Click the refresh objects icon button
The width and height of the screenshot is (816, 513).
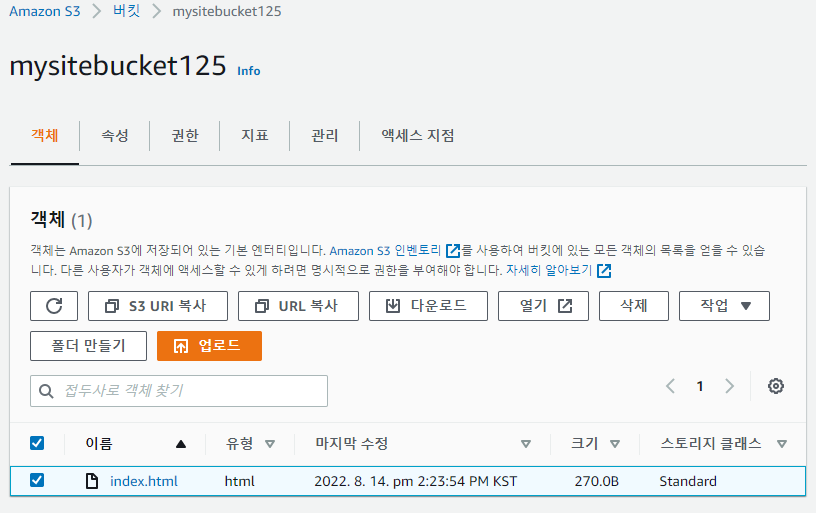(x=54, y=306)
